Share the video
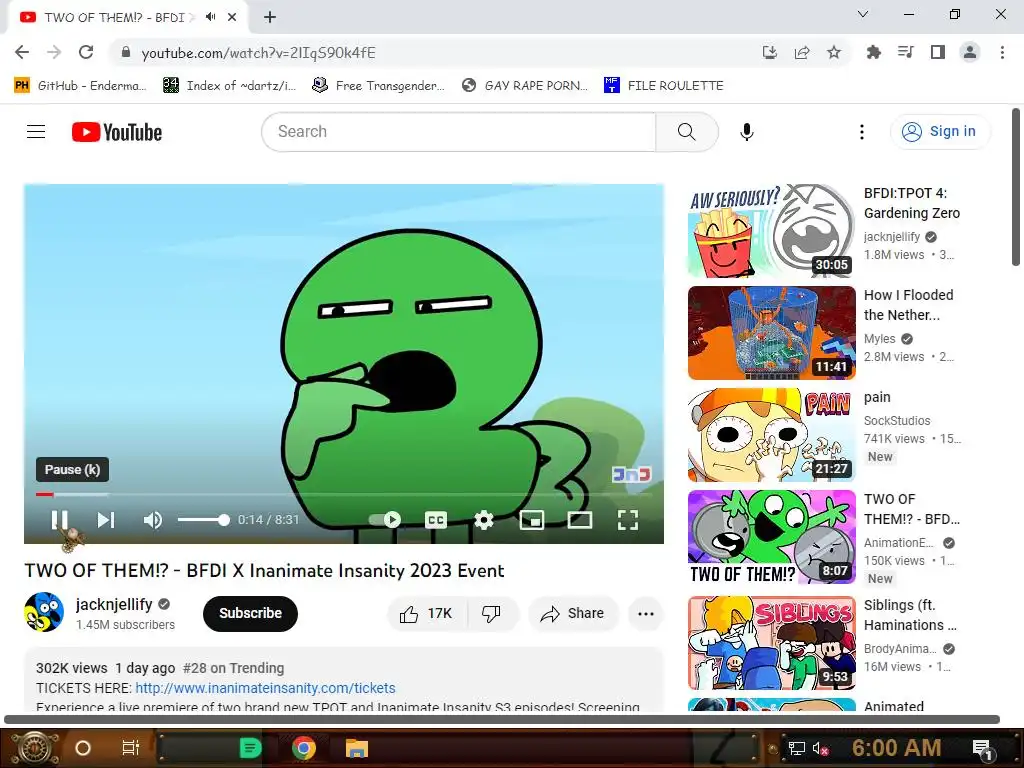Screen dimensions: 1024x768 (x=573, y=613)
